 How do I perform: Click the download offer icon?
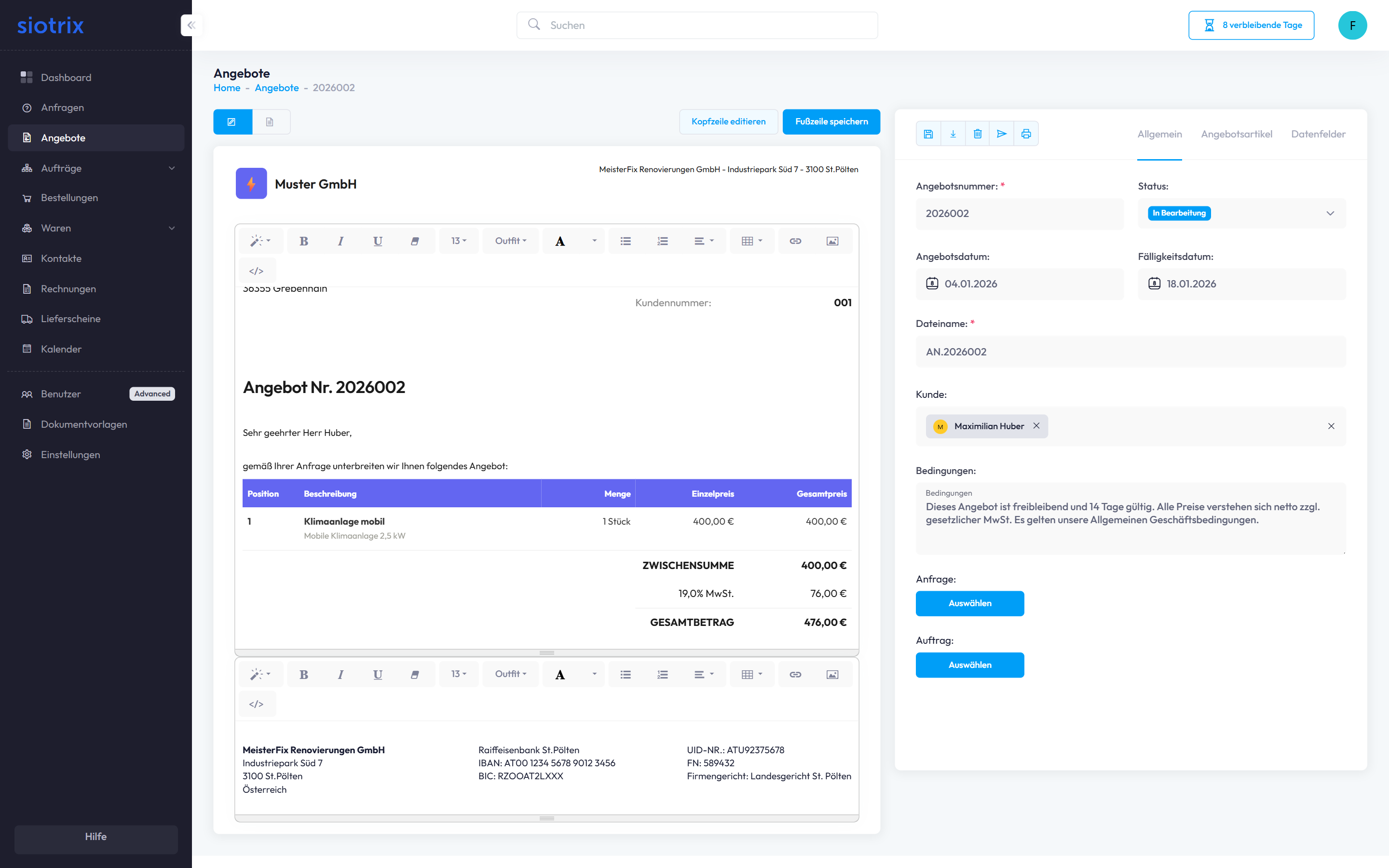pos(953,134)
